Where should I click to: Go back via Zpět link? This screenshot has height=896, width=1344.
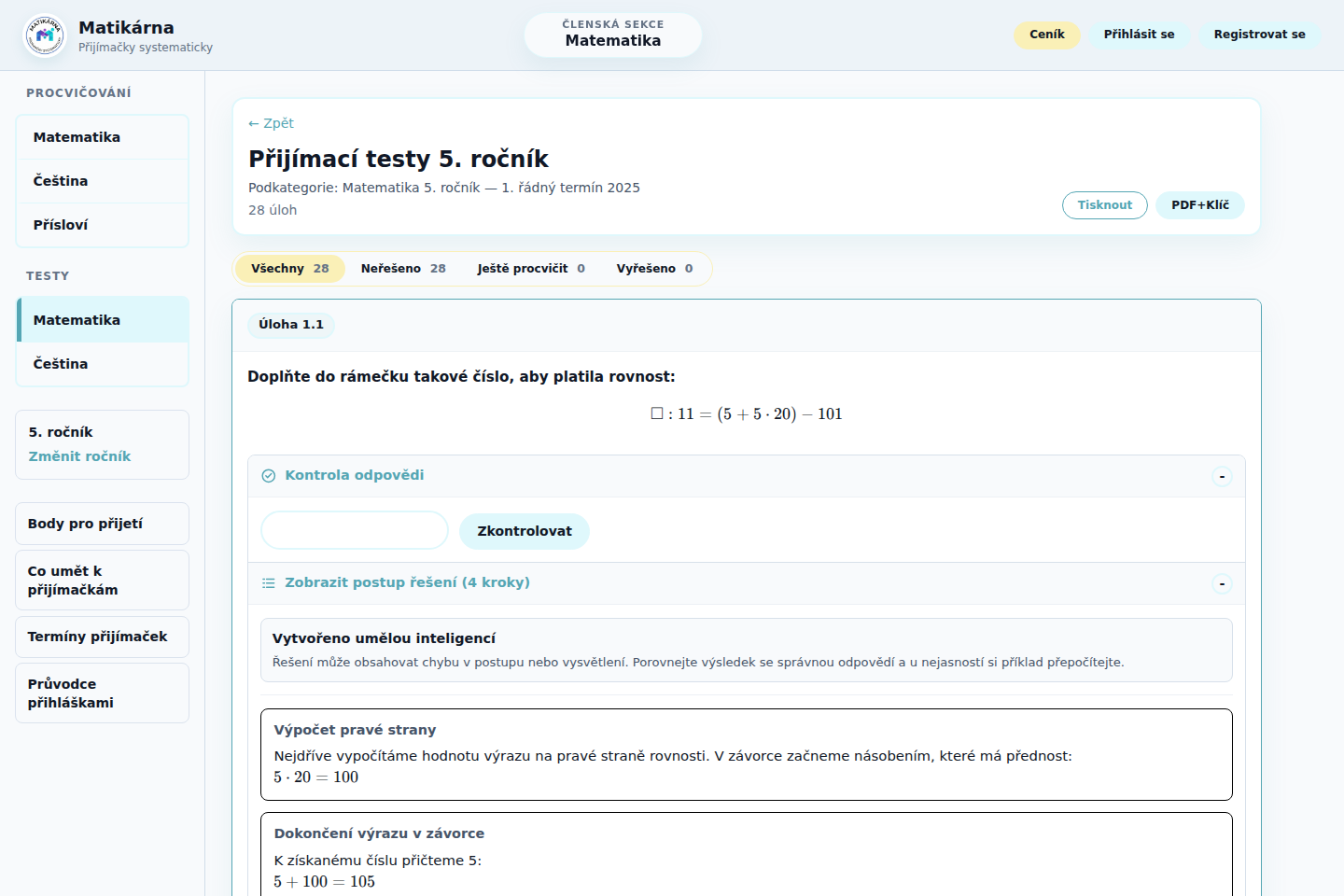tap(271, 123)
